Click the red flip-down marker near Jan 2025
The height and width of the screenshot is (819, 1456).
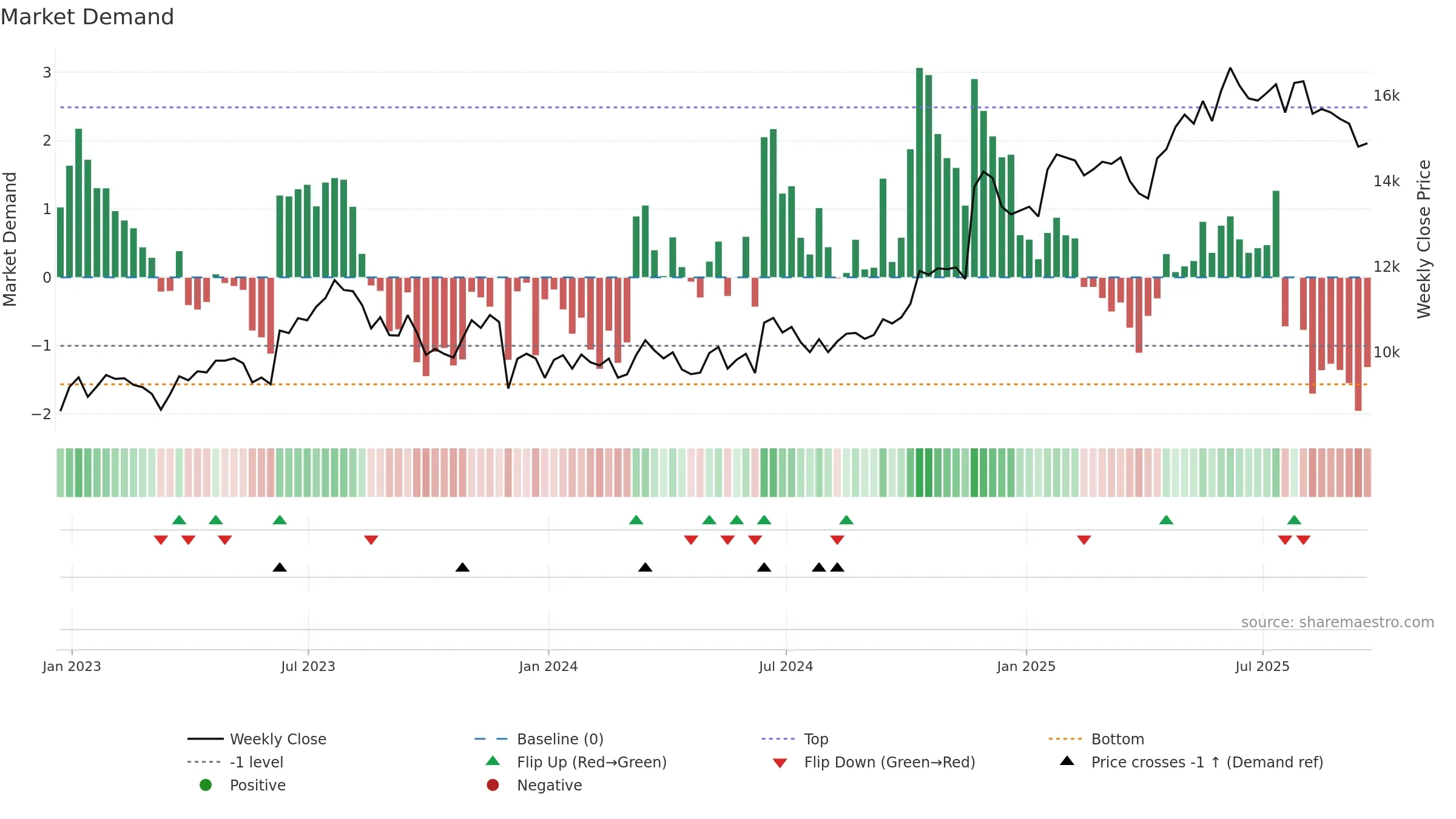pyautogui.click(x=1084, y=540)
